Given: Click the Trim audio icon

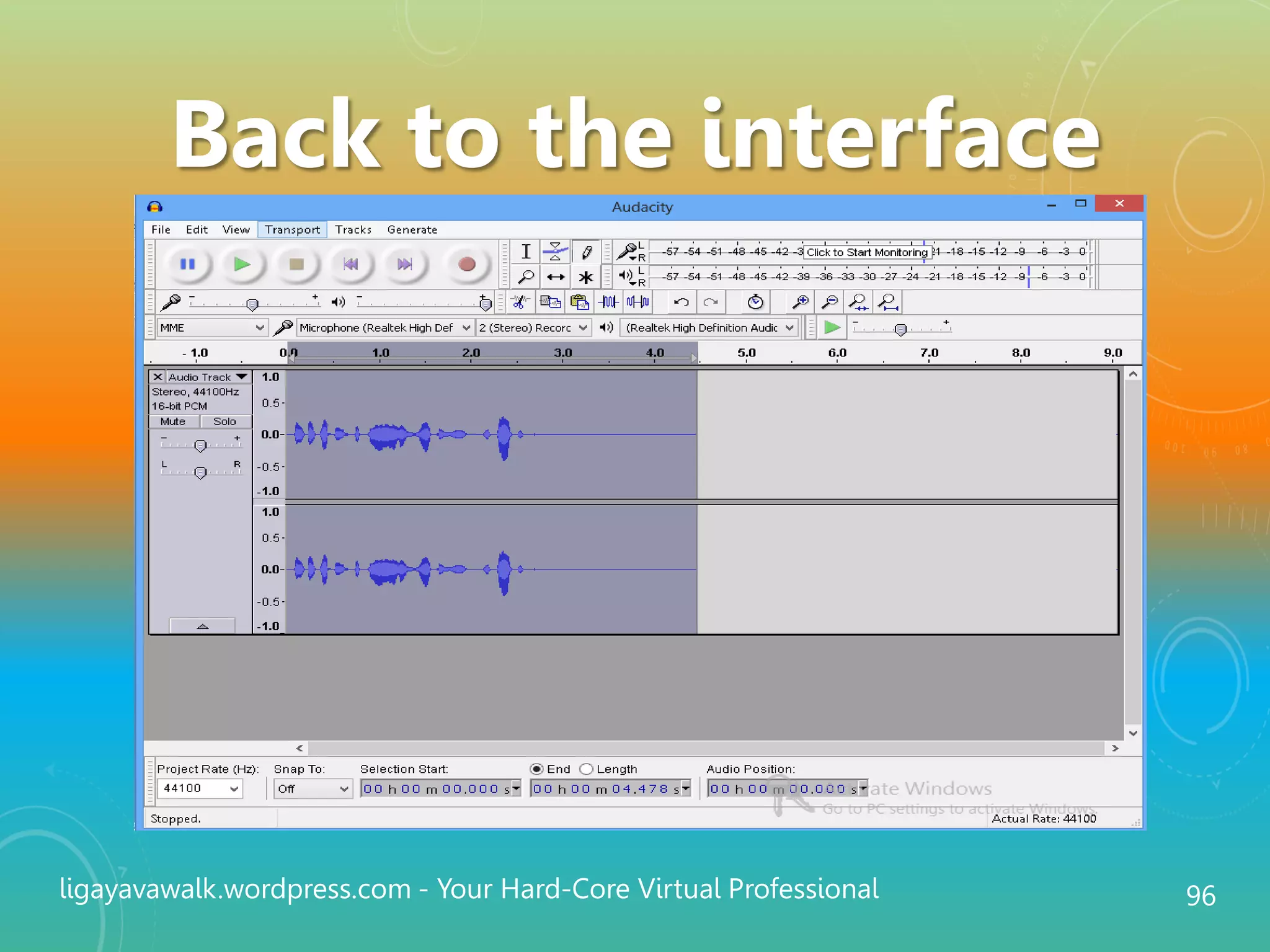Looking at the screenshot, I should (x=608, y=302).
